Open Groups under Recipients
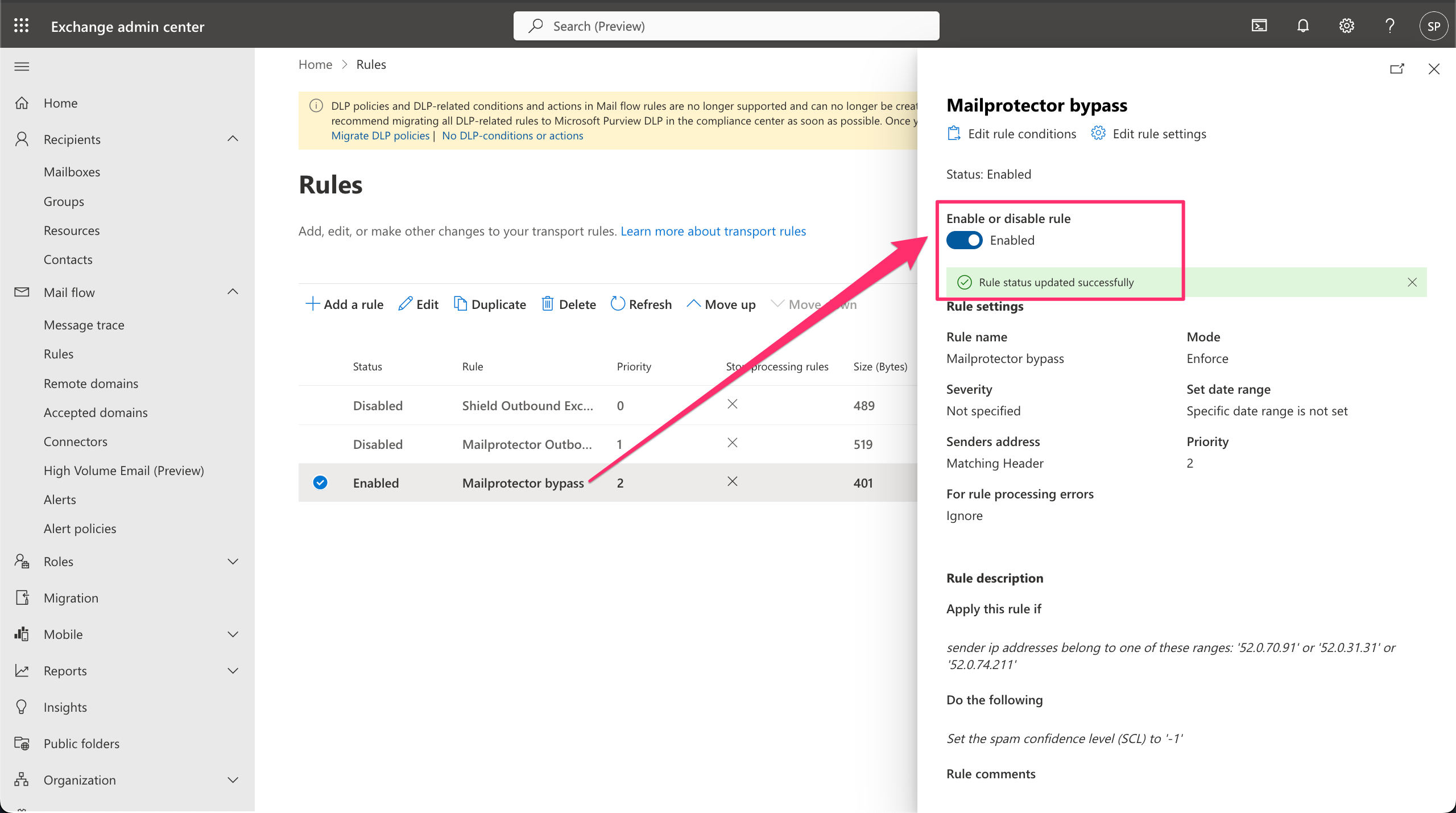Screen dimensions: 1456x813 [64, 201]
